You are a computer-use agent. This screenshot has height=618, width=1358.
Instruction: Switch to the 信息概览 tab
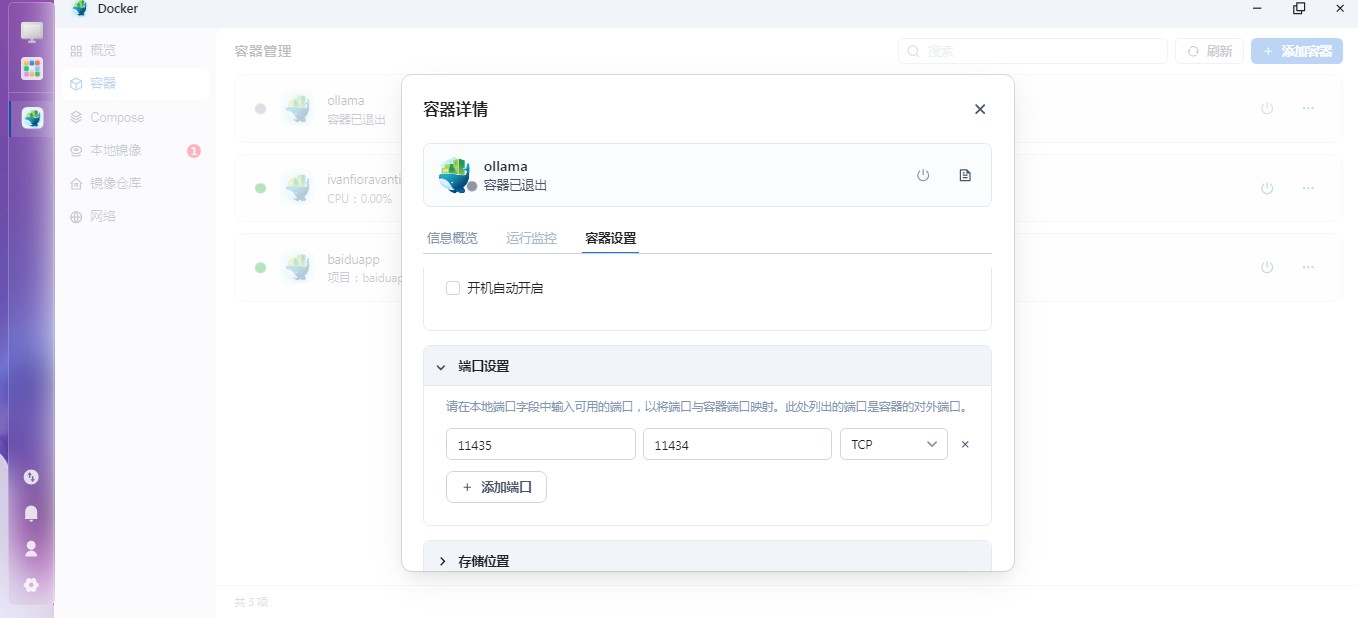pyautogui.click(x=452, y=238)
